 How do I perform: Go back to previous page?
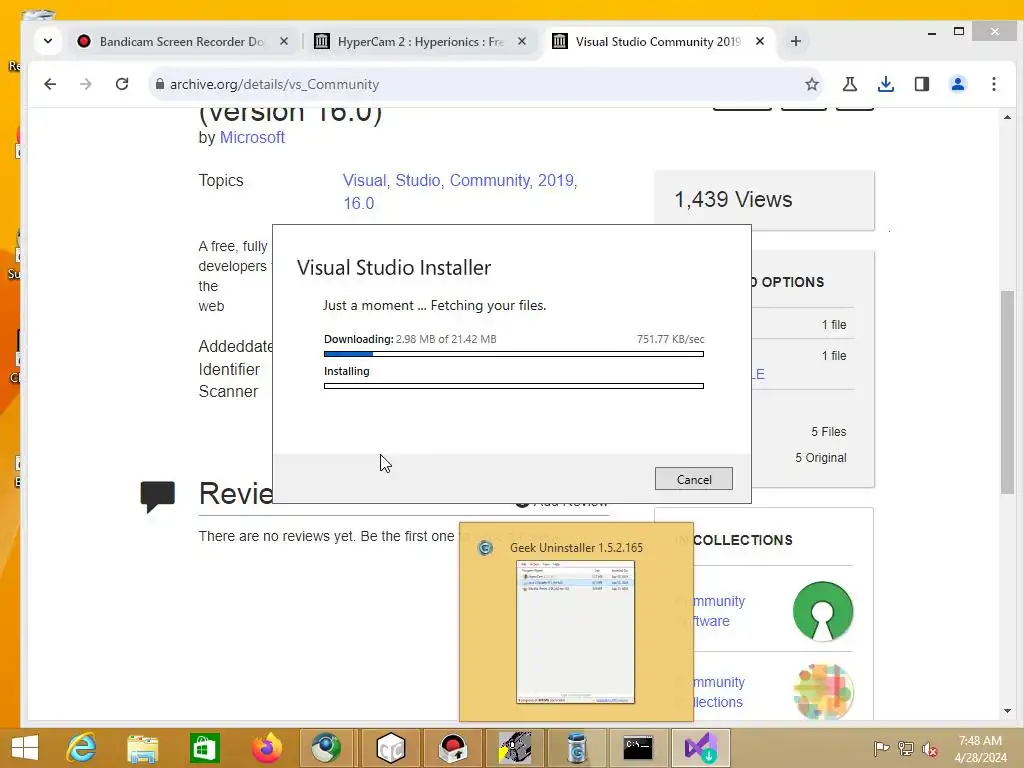[50, 84]
